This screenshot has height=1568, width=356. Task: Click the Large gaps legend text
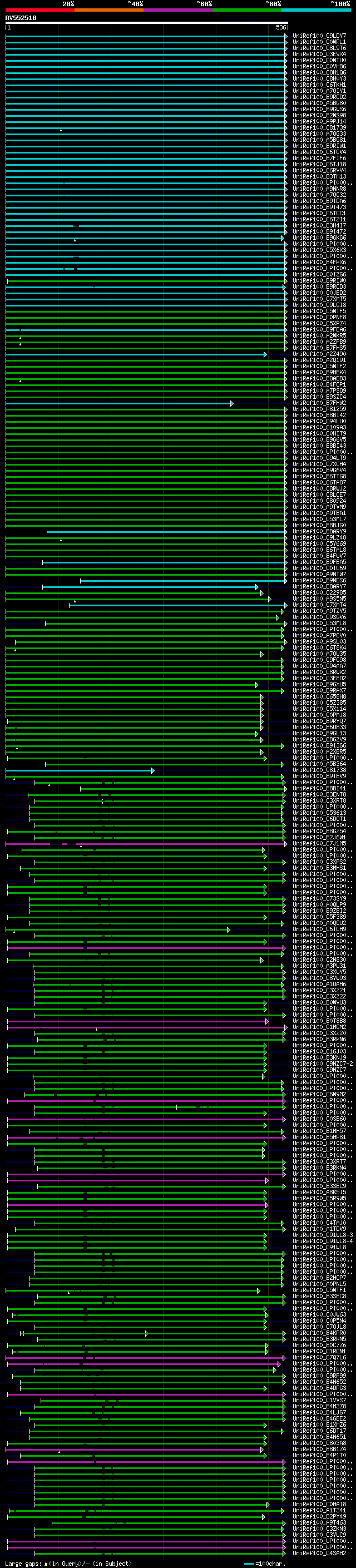coord(68,1564)
